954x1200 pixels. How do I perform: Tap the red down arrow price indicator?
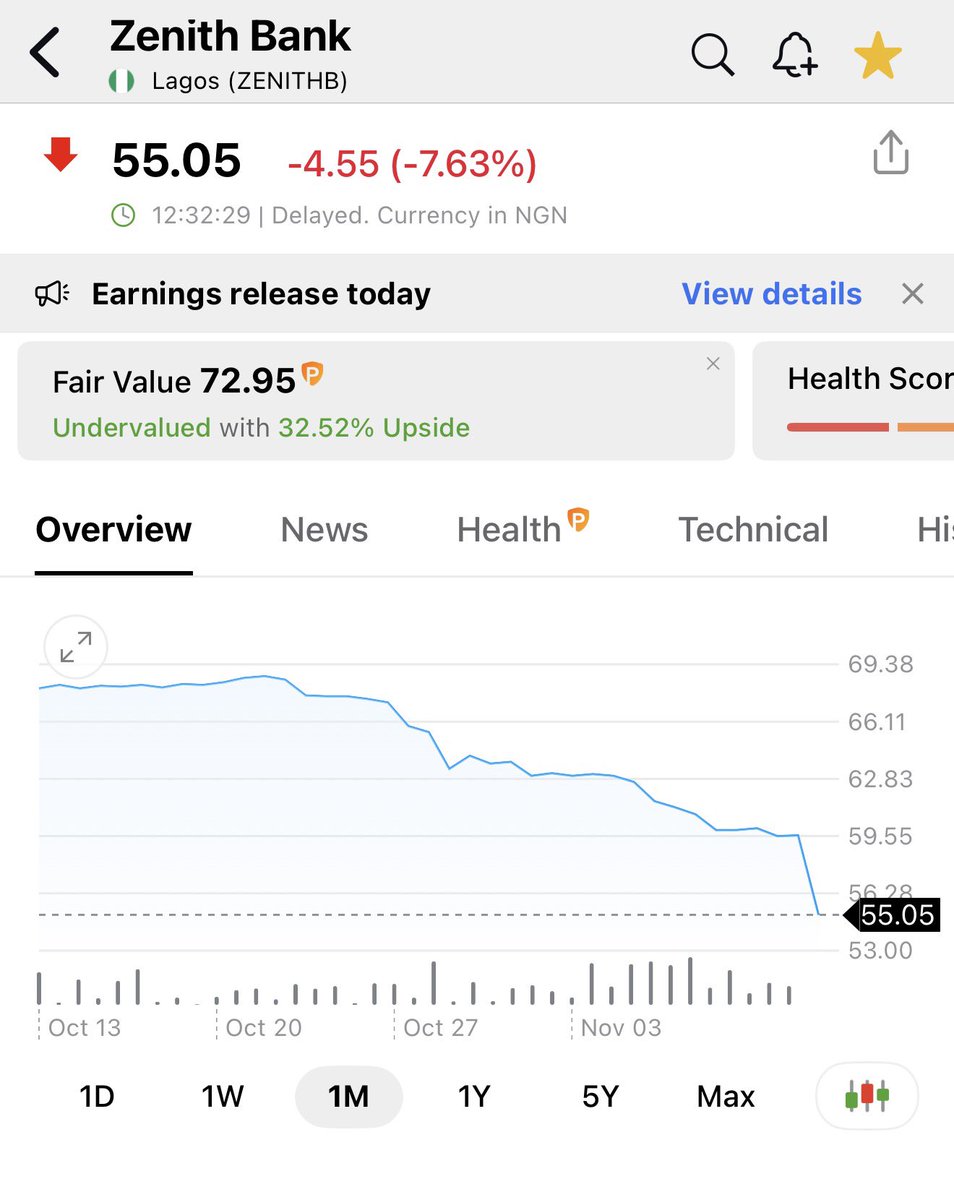(x=61, y=155)
